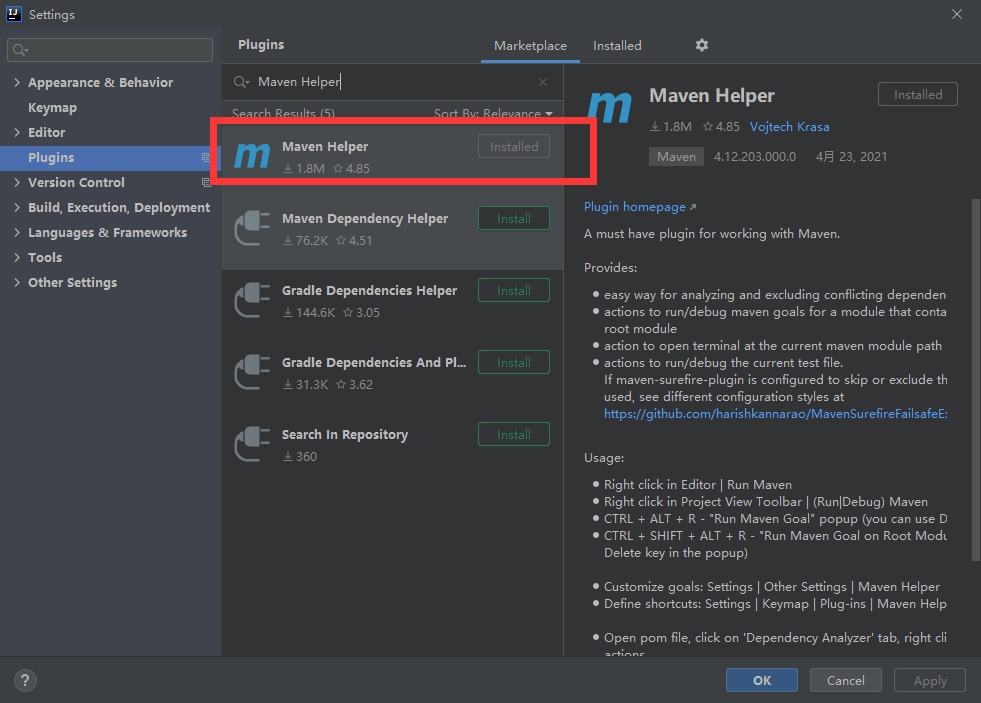Viewport: 981px width, 703px height.
Task: Close the Settings dialog window
Action: pyautogui.click(x=957, y=14)
